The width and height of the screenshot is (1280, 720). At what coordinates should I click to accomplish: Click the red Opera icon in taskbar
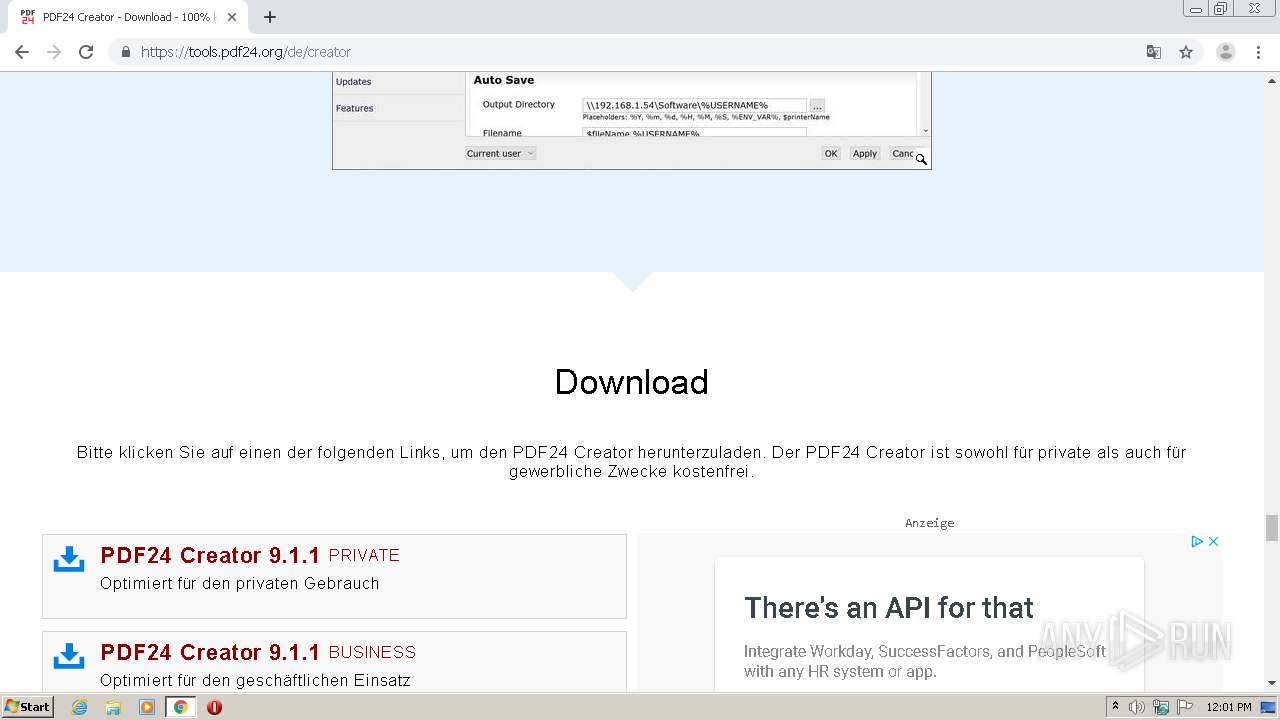tap(214, 707)
